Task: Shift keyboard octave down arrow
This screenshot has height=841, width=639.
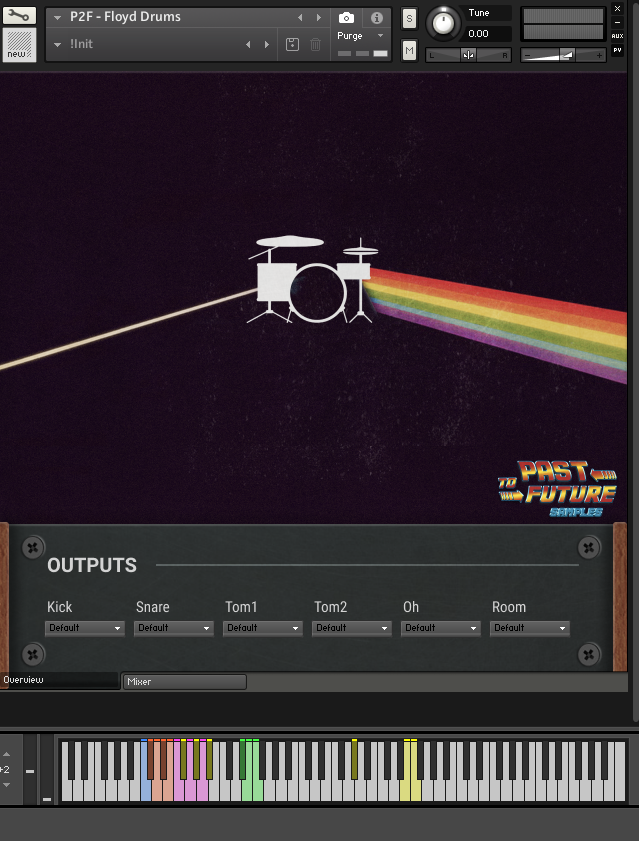Action: (x=6, y=785)
